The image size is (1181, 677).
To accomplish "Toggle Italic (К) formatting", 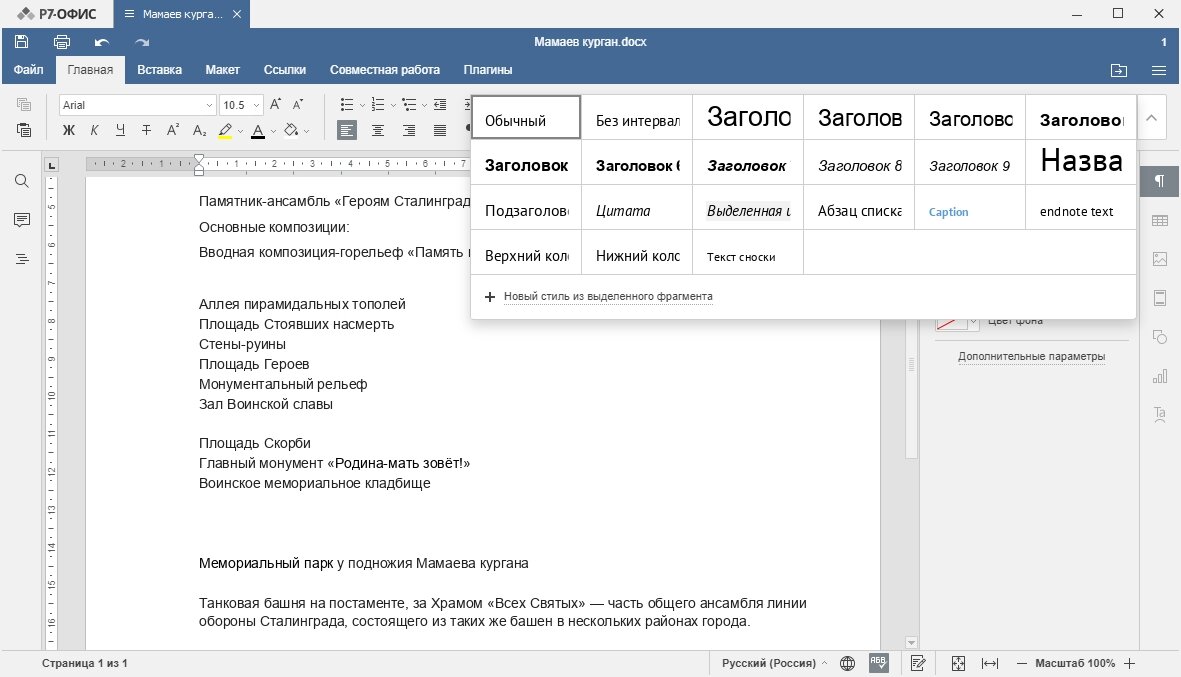I will pyautogui.click(x=94, y=130).
